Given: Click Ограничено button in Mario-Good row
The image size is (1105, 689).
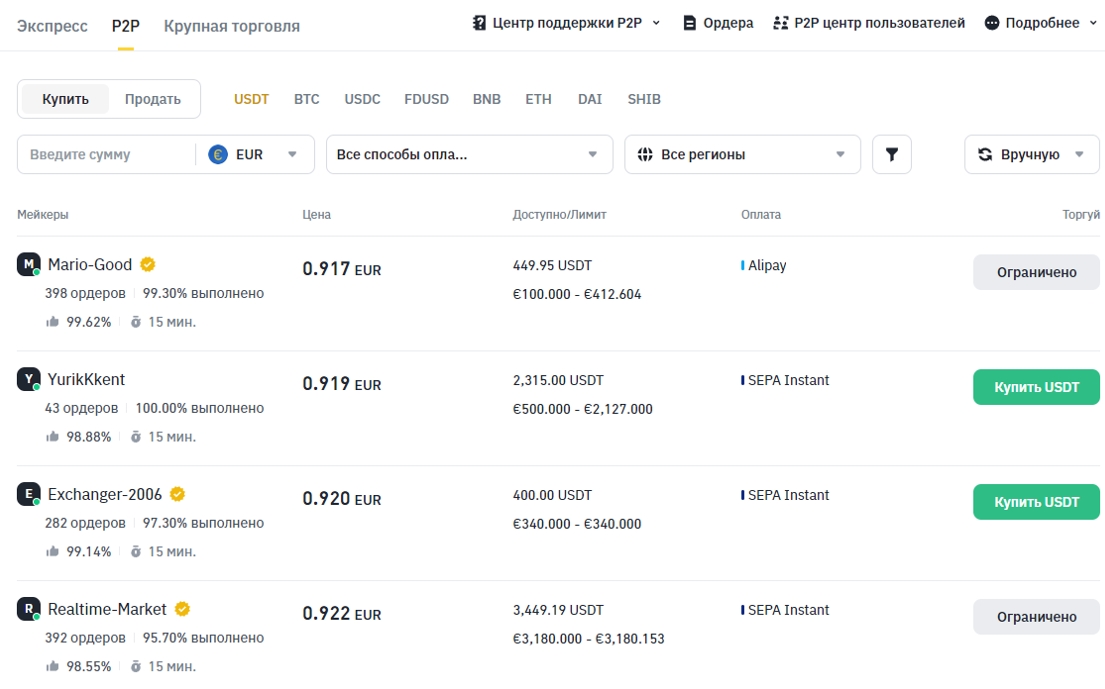Looking at the screenshot, I should 1036,272.
